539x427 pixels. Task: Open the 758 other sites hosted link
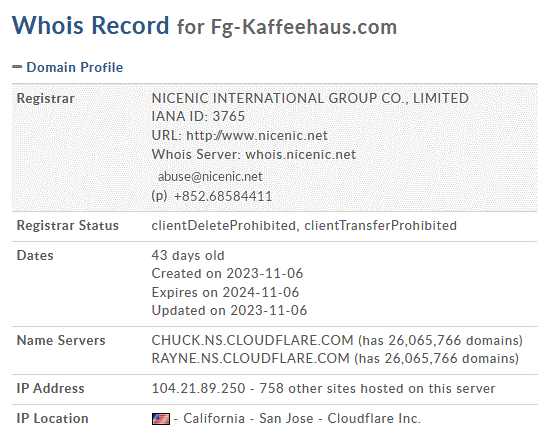pos(377,388)
